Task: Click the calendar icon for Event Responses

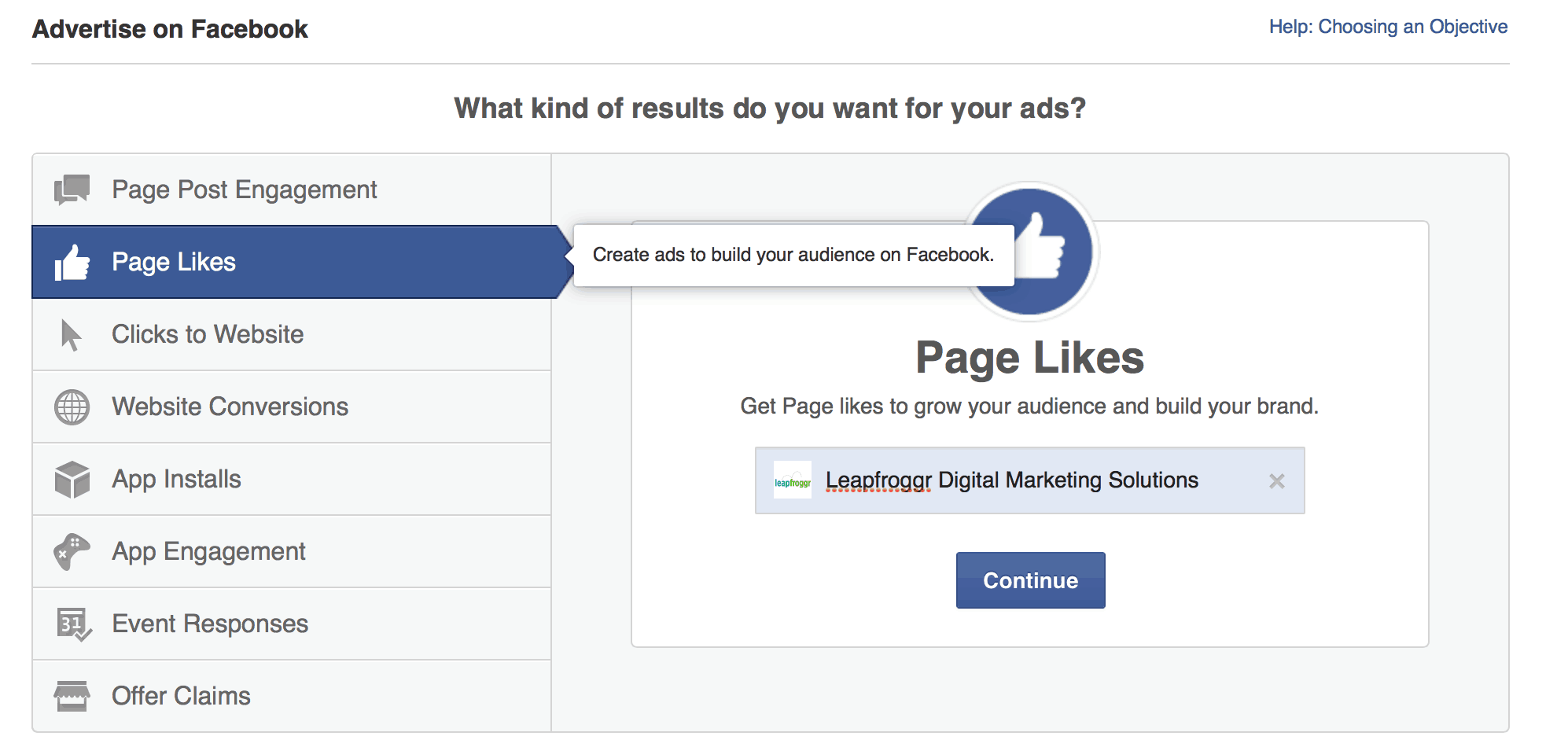Action: 74,624
